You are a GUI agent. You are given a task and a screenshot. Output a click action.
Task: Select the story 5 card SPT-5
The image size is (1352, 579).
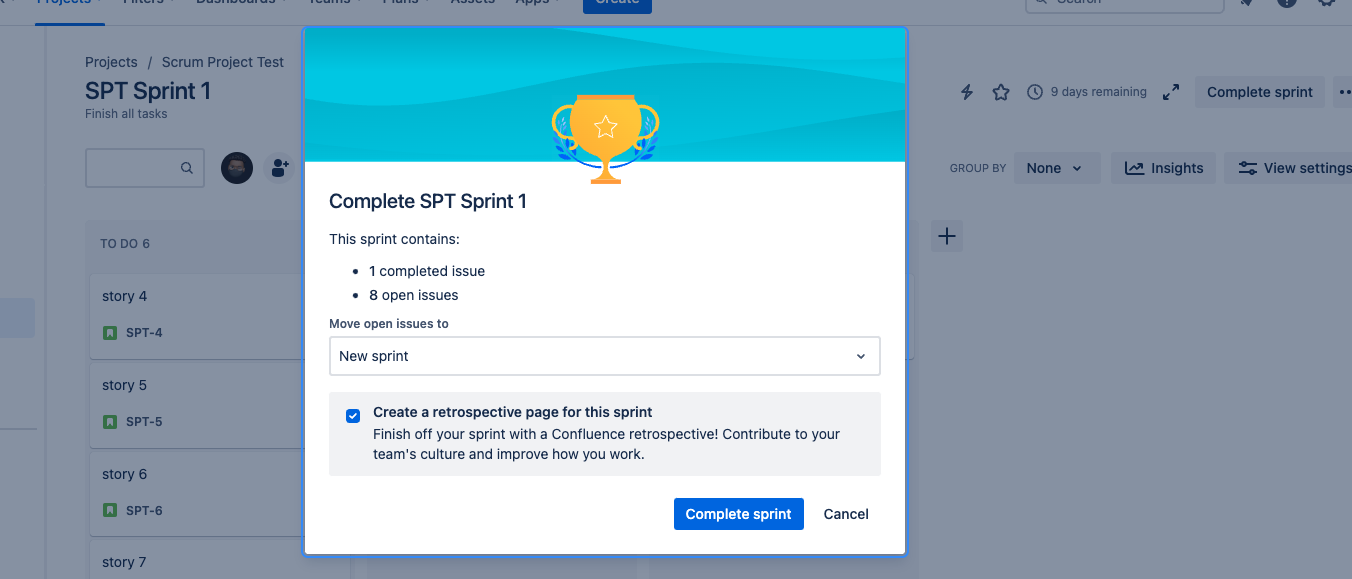coord(200,403)
